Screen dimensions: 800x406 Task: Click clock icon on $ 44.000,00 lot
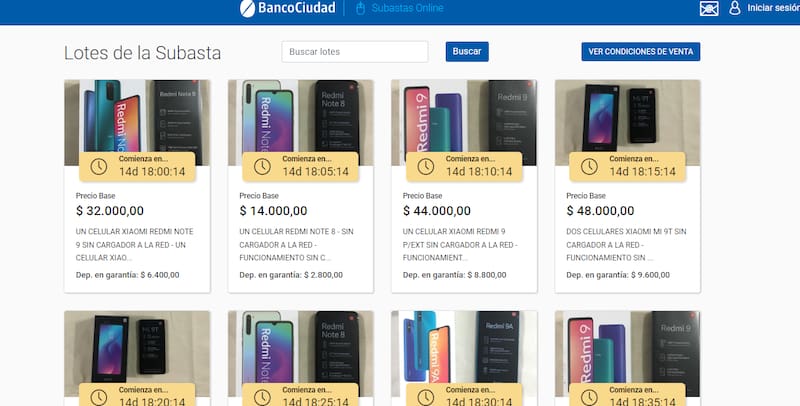tap(426, 166)
